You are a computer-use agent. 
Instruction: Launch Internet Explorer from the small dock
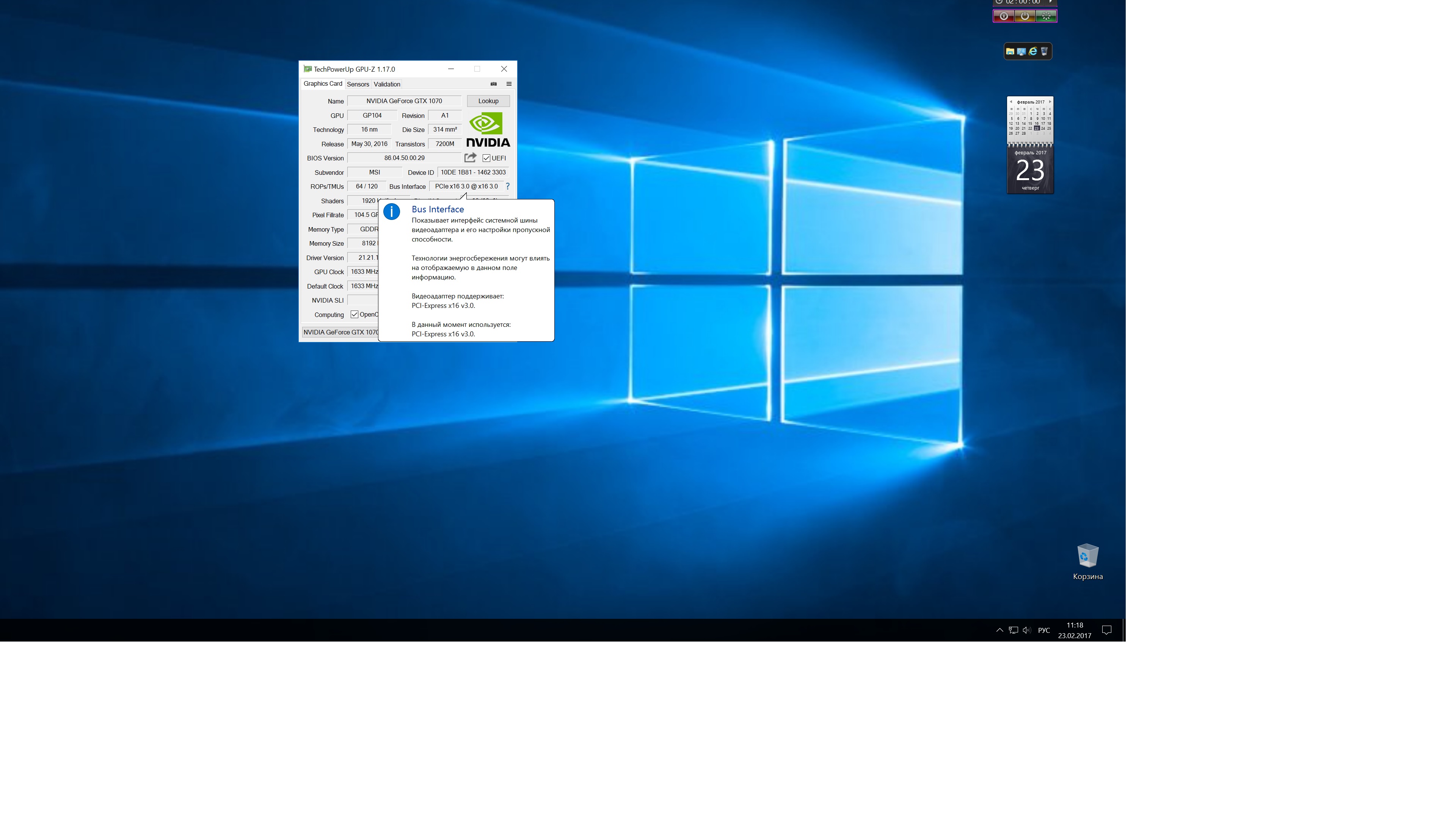tap(1032, 52)
